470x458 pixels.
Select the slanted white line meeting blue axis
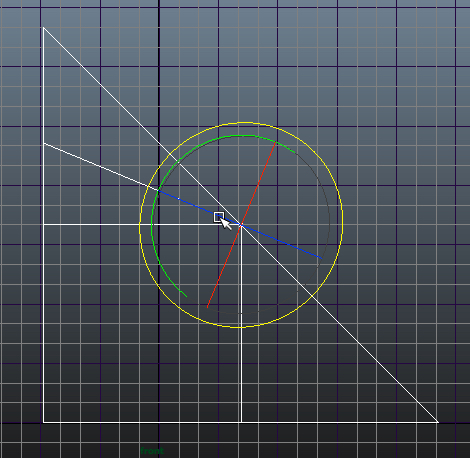coord(100,167)
